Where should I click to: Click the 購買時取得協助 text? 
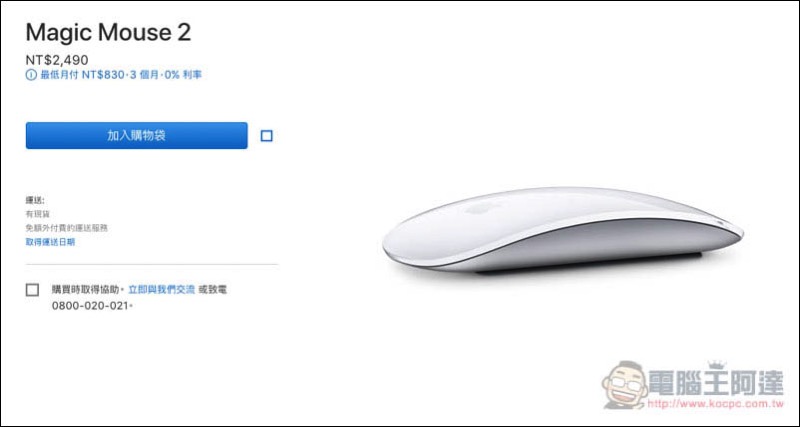point(86,289)
